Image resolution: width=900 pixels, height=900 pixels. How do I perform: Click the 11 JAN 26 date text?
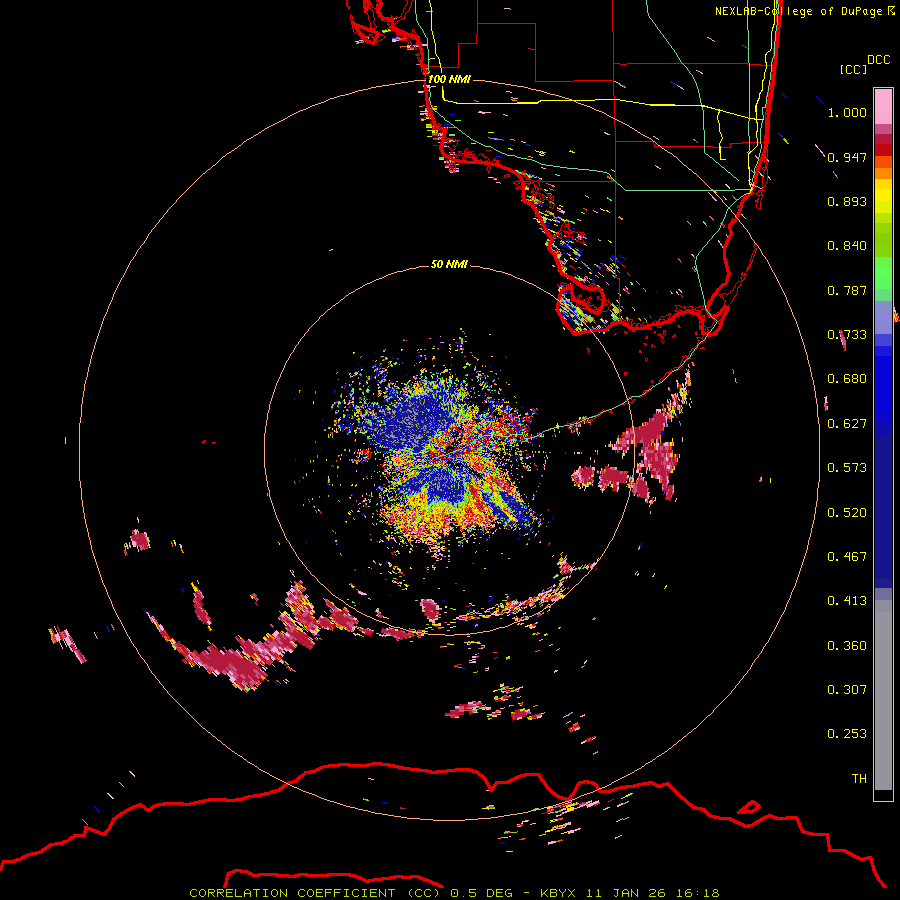point(626,893)
